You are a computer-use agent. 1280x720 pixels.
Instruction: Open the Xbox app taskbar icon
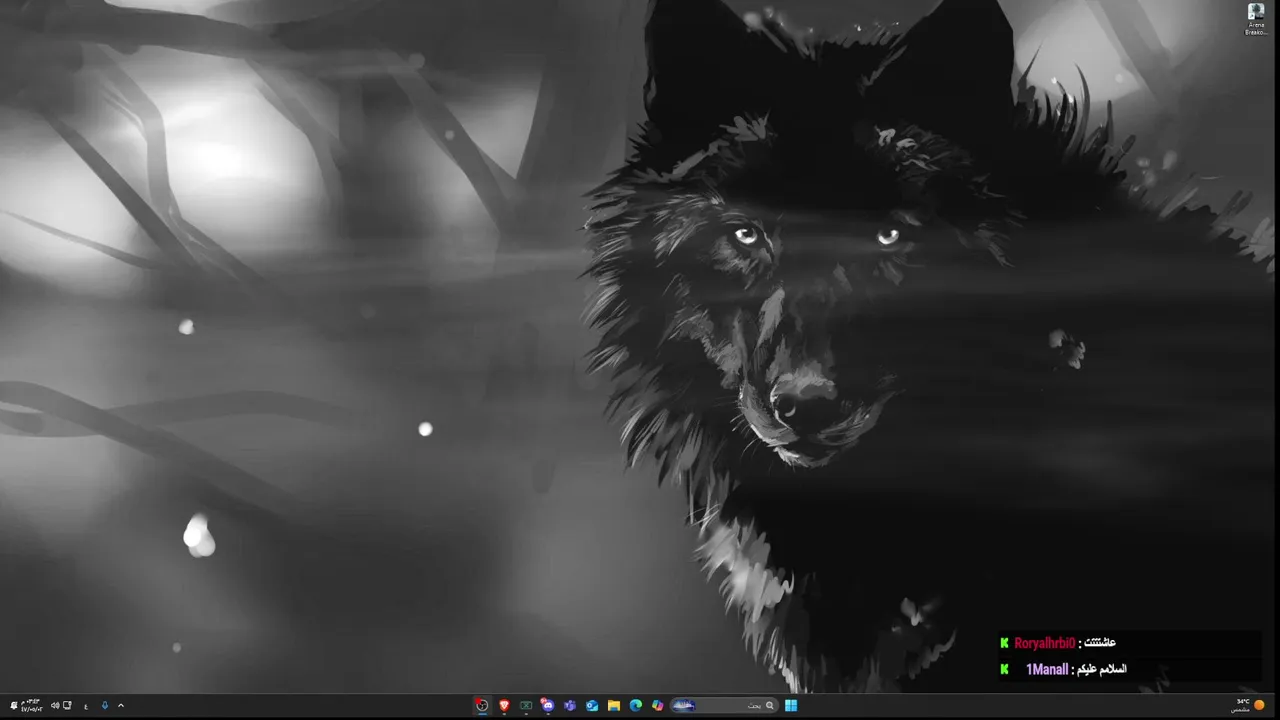point(526,705)
